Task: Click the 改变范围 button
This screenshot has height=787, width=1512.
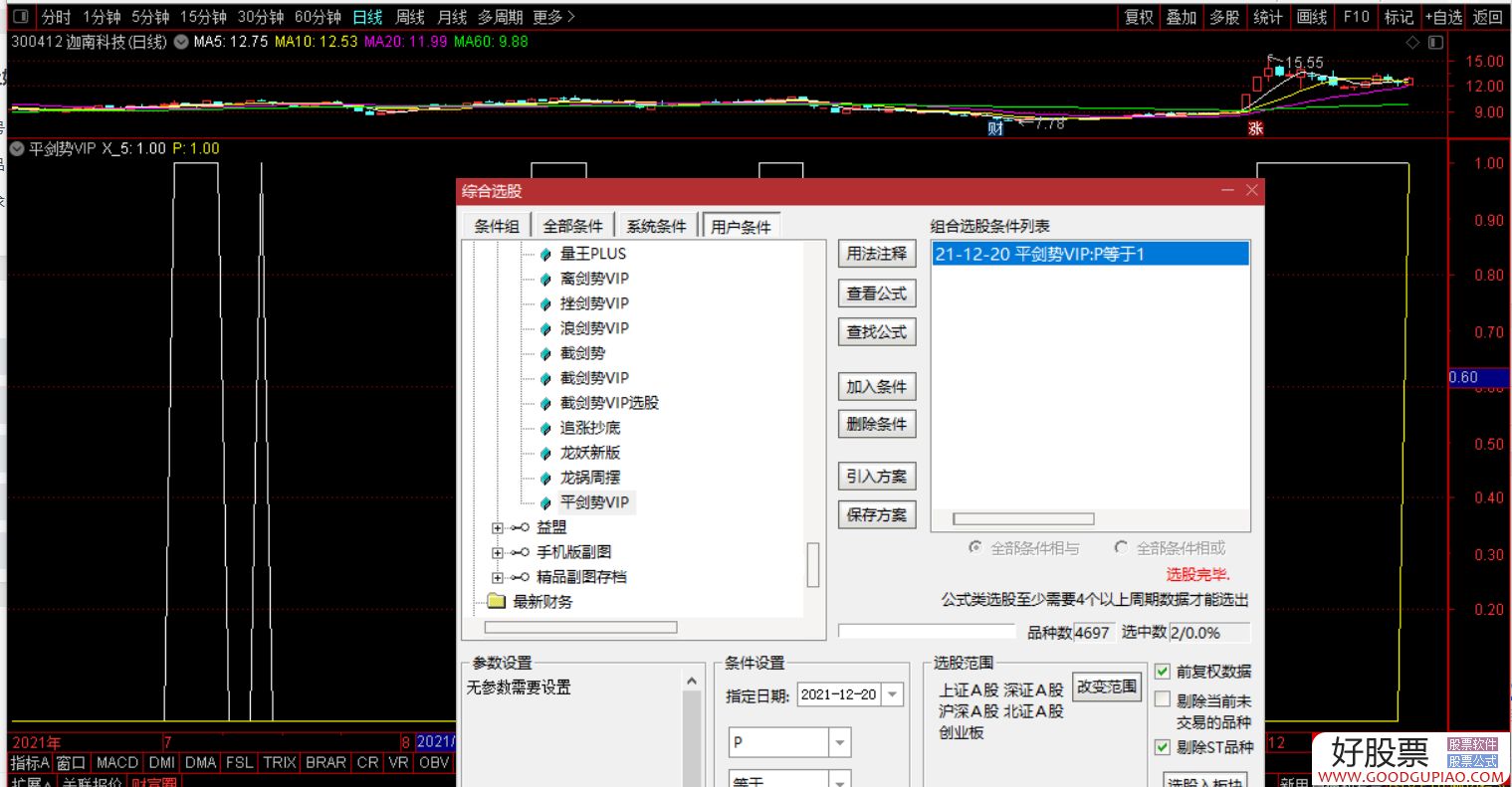Action: point(1106,687)
